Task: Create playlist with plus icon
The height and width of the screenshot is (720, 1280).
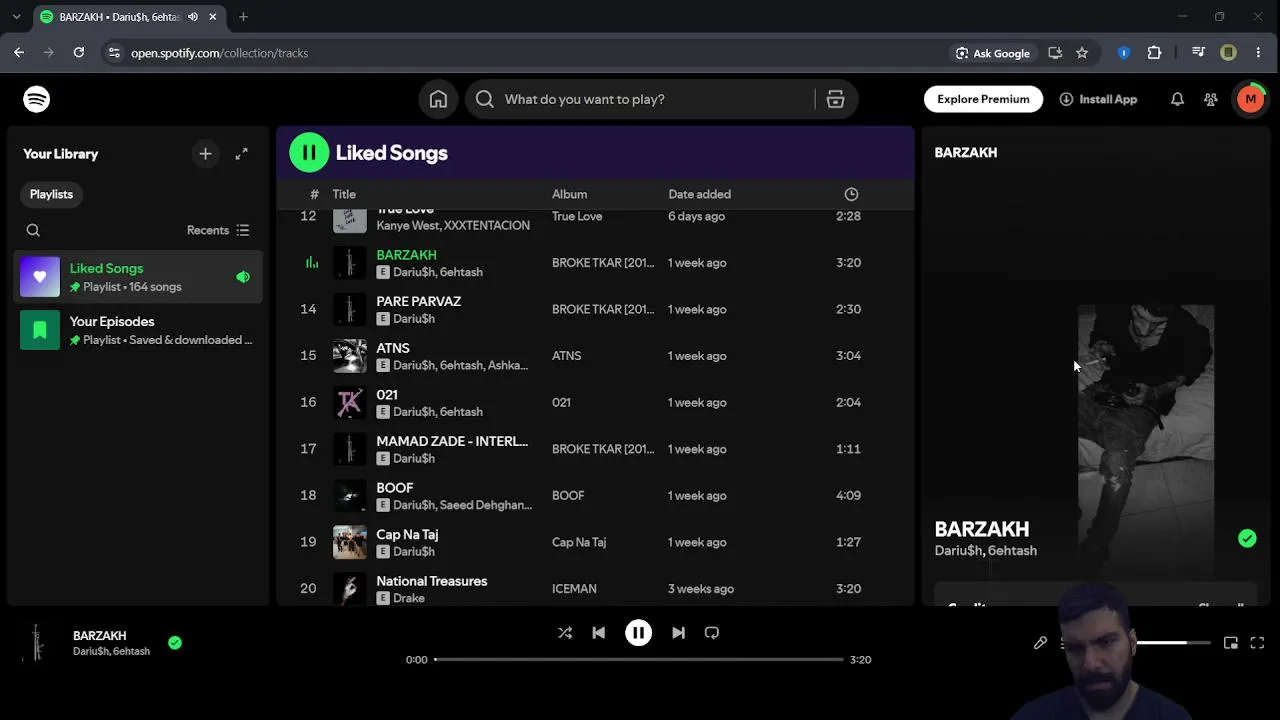Action: (x=205, y=154)
